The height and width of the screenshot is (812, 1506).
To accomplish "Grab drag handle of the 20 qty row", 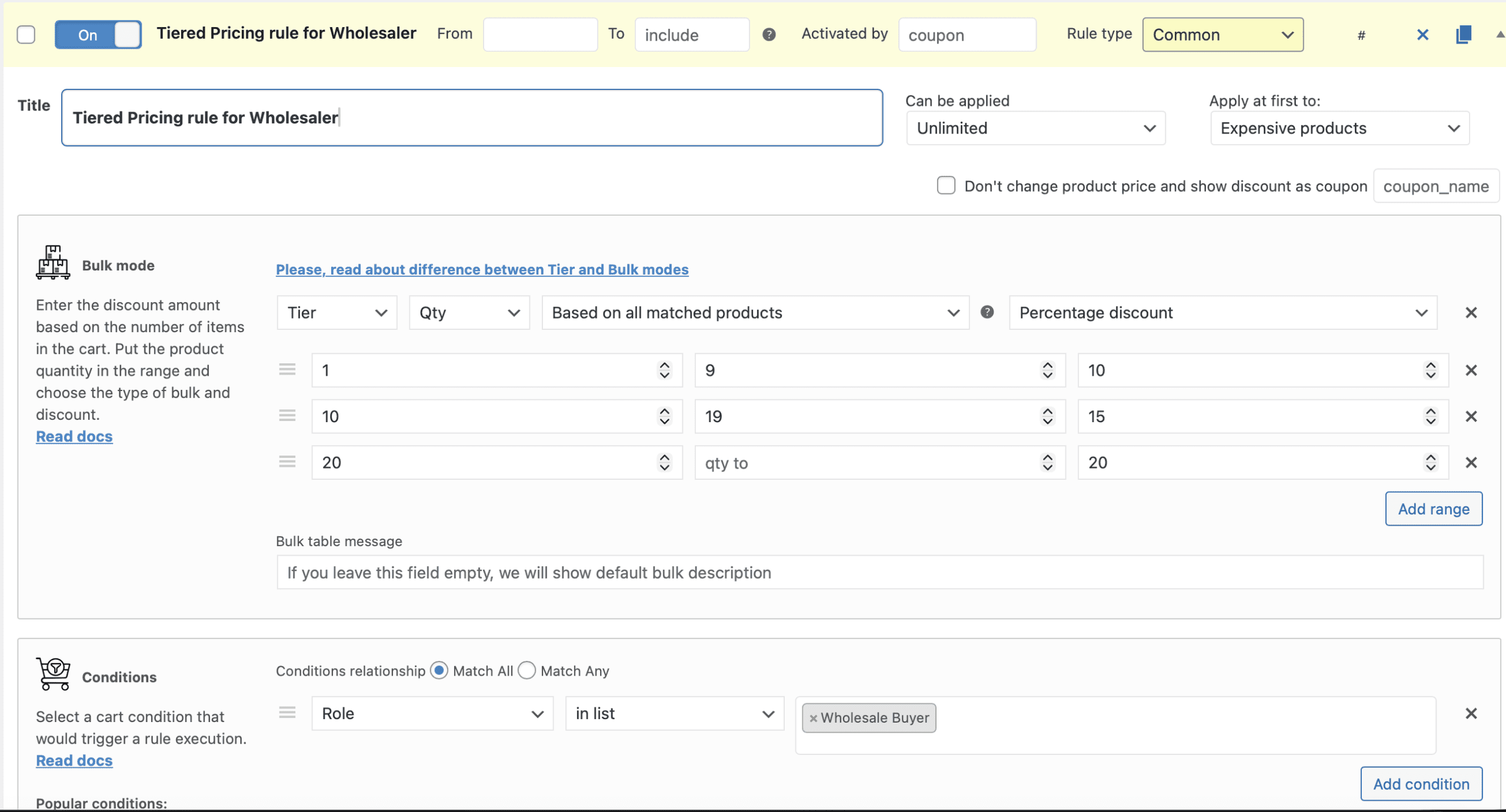I will point(287,462).
